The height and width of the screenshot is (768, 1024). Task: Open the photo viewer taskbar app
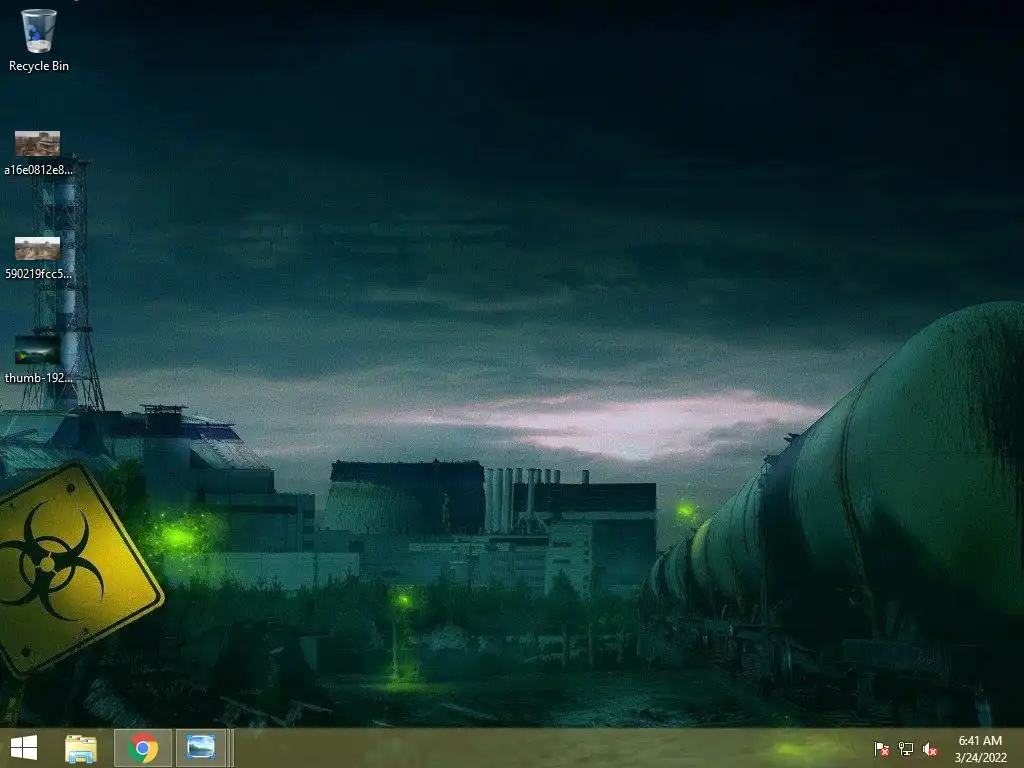click(x=200, y=748)
